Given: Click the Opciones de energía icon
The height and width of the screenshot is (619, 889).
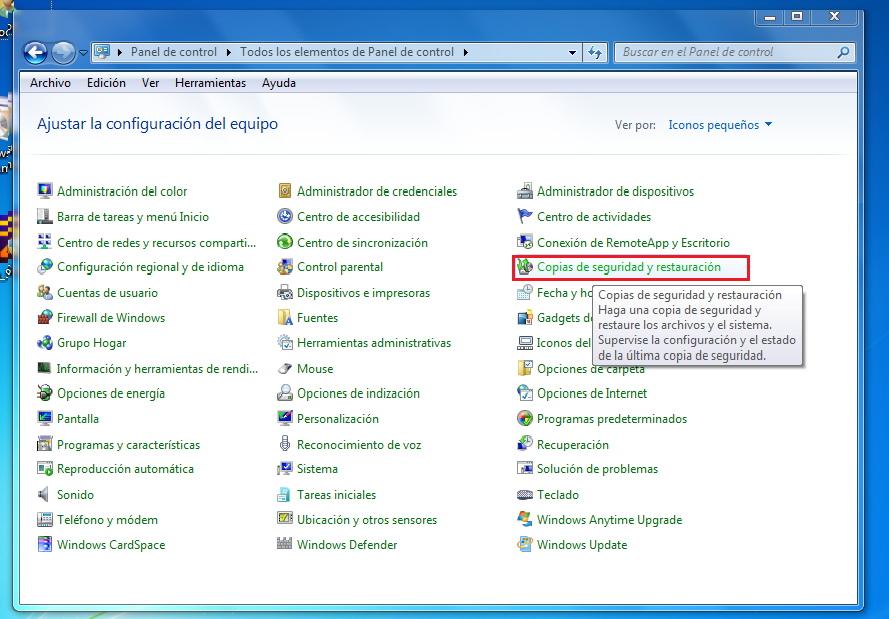Looking at the screenshot, I should point(44,393).
